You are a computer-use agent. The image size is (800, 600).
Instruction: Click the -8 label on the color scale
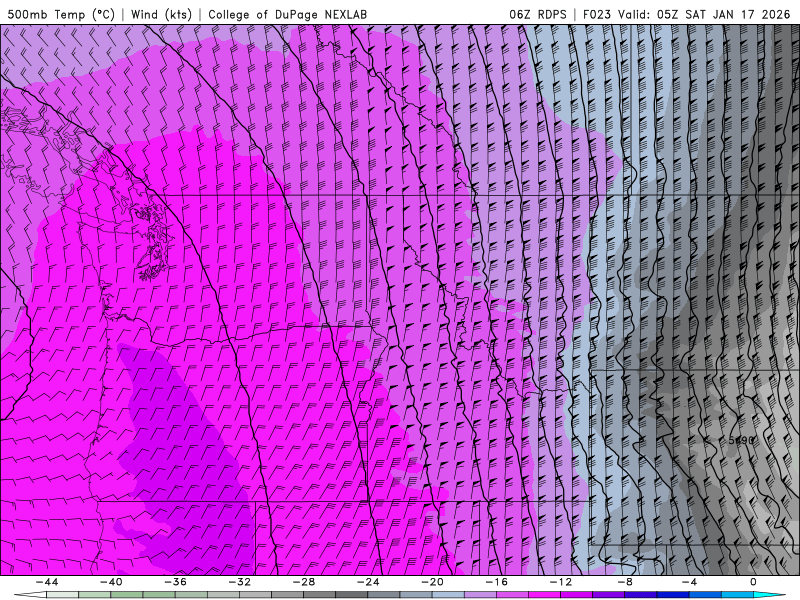pyautogui.click(x=624, y=582)
